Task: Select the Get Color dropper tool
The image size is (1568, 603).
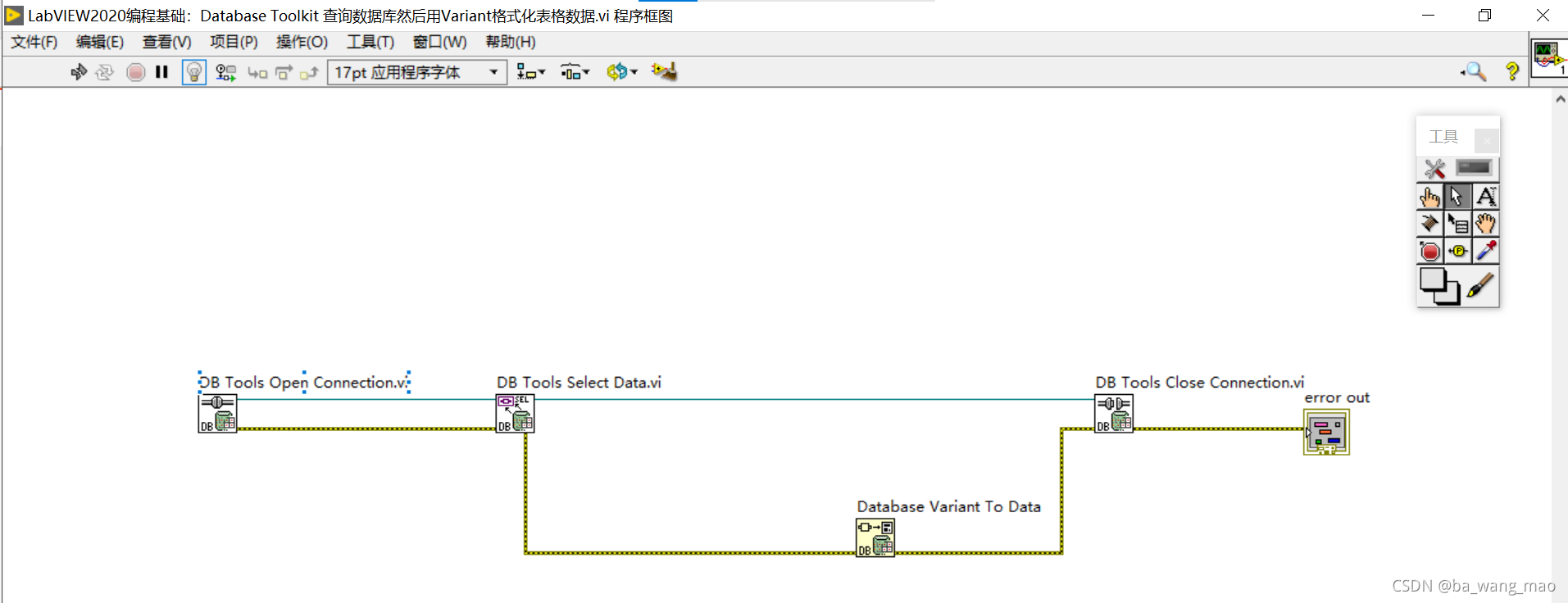Action: click(1485, 251)
